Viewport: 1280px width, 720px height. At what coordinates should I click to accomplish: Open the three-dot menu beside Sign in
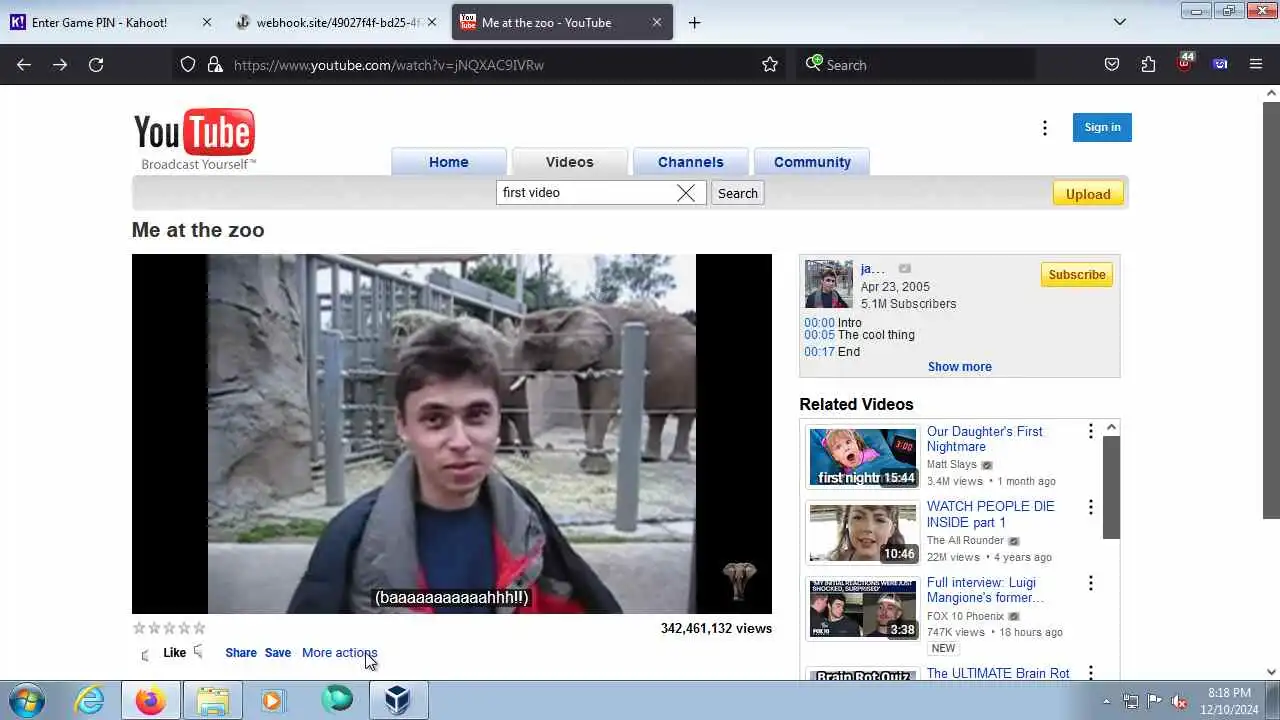coord(1045,128)
